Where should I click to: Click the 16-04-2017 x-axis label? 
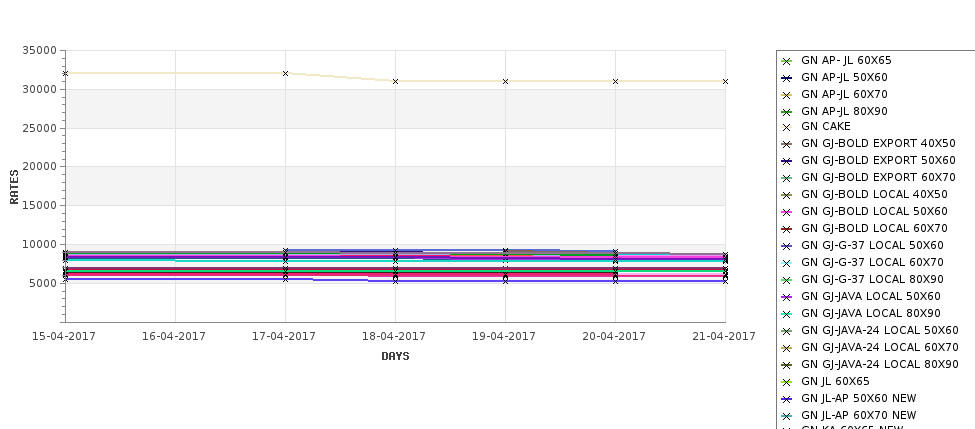174,336
